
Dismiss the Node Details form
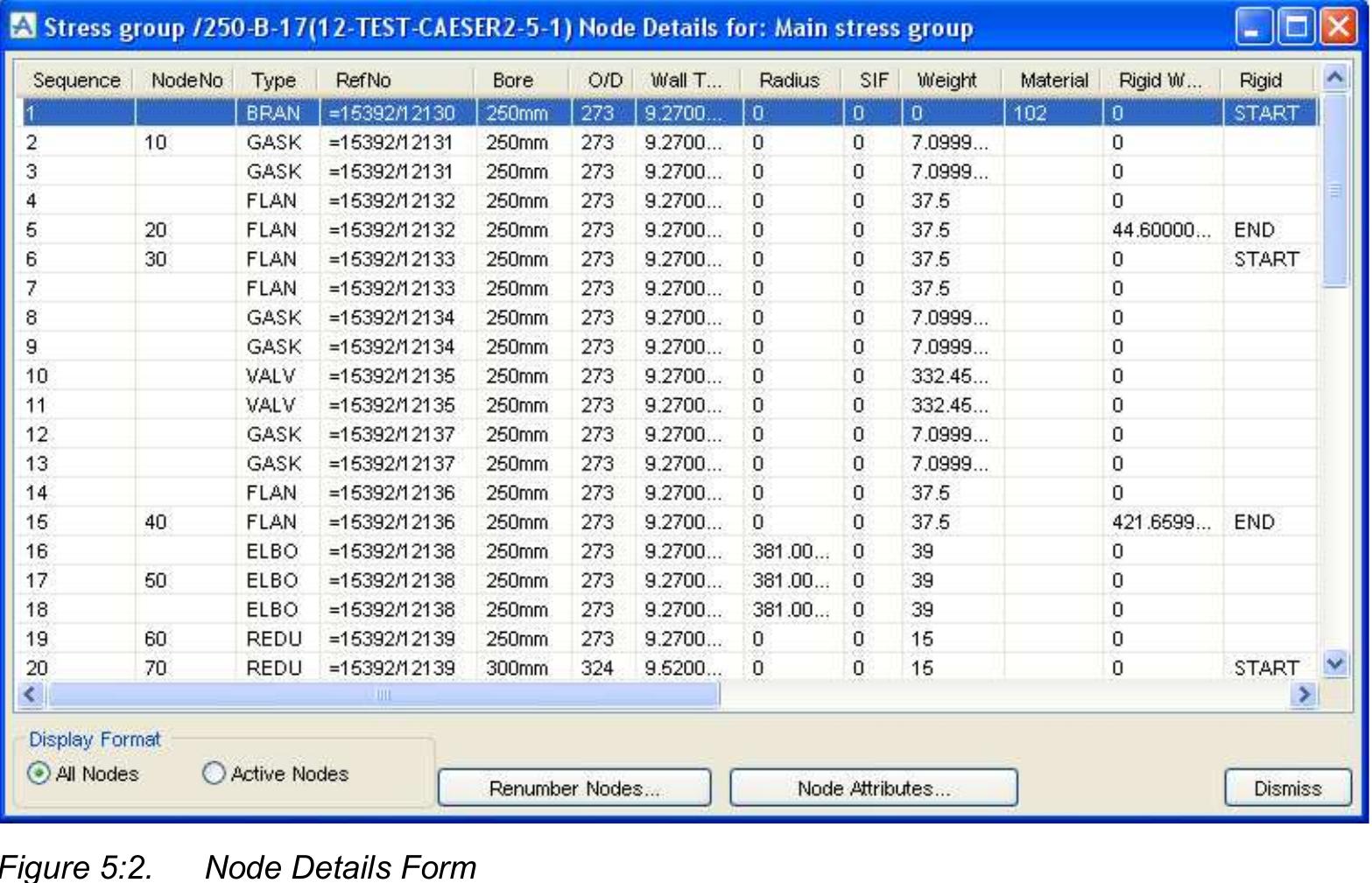click(x=1286, y=788)
